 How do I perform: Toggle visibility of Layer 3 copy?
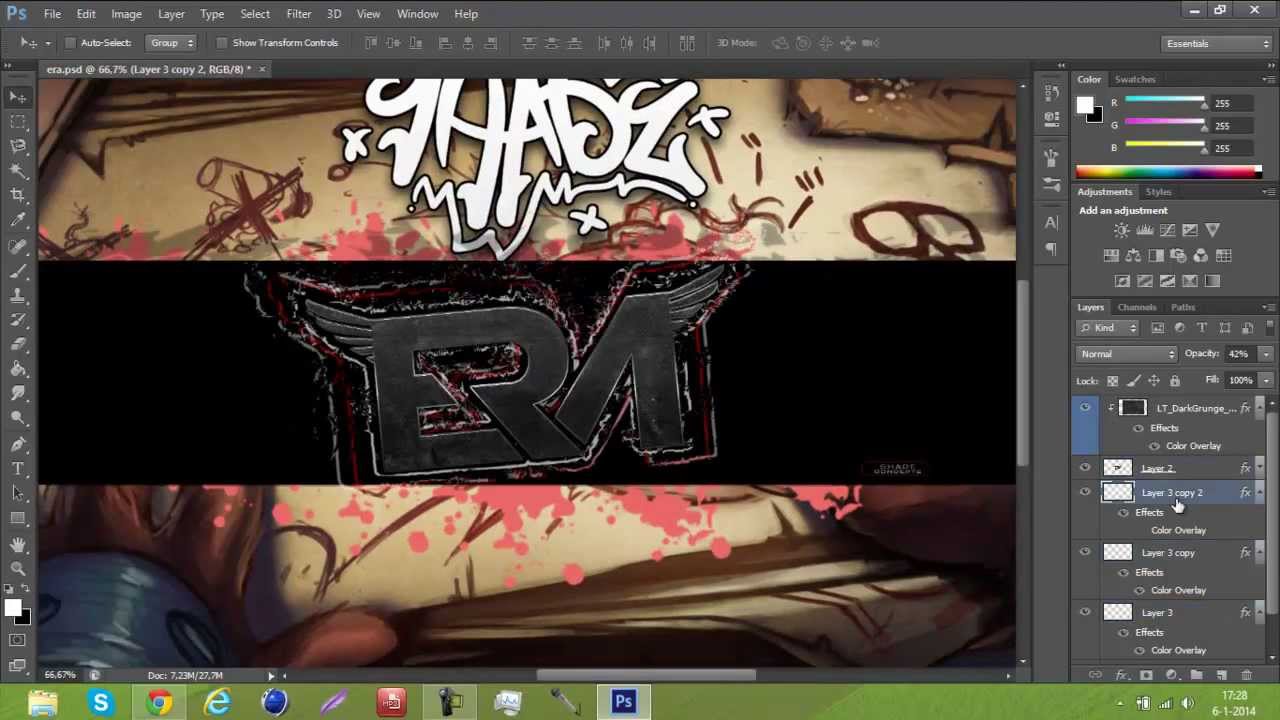[x=1085, y=552]
